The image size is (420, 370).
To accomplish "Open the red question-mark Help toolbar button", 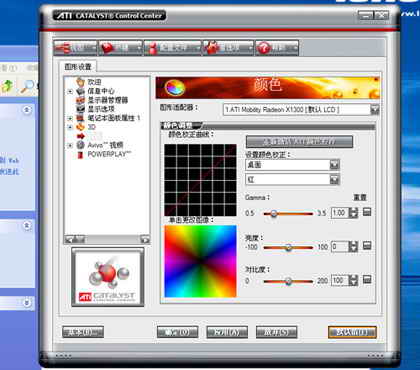I will pos(277,48).
